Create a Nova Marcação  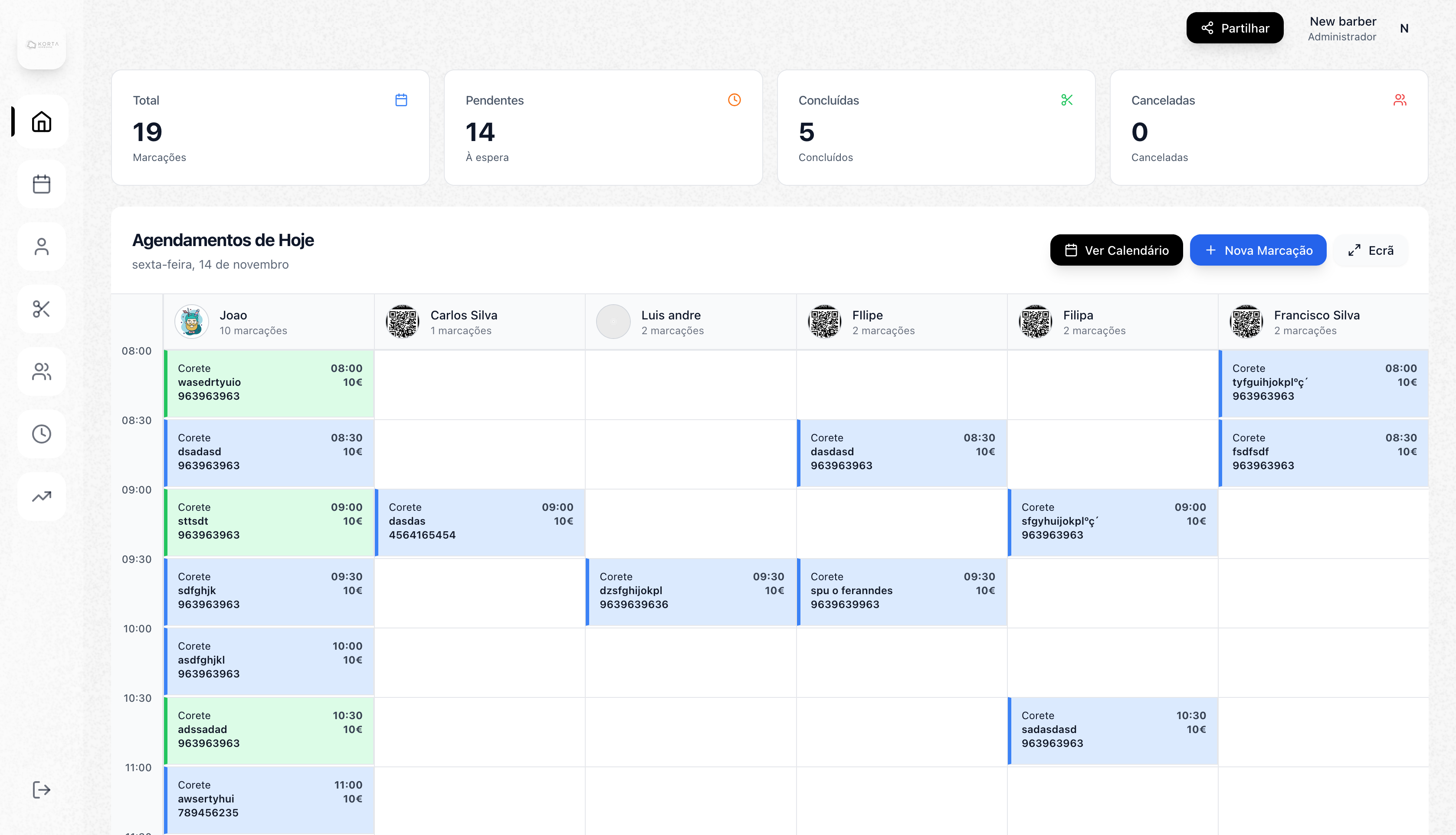click(x=1258, y=250)
